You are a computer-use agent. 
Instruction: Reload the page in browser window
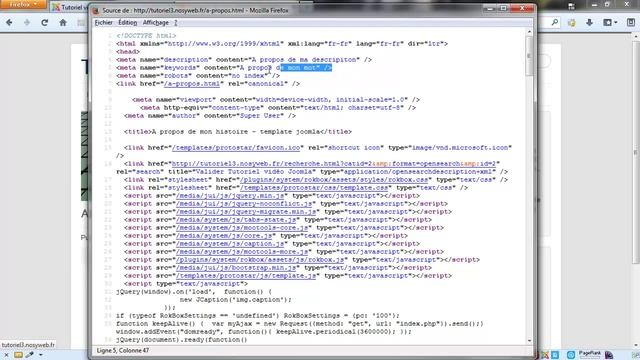(44, 23)
